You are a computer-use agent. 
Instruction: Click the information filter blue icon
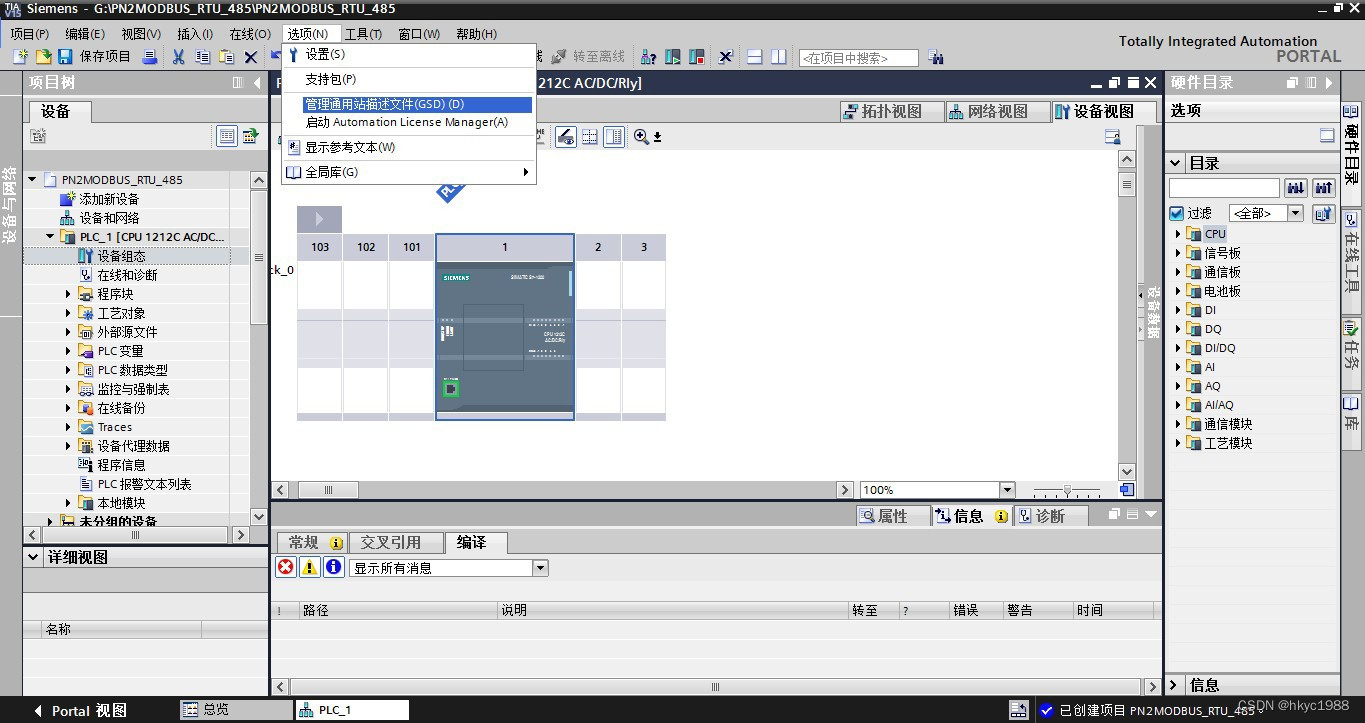[334, 567]
